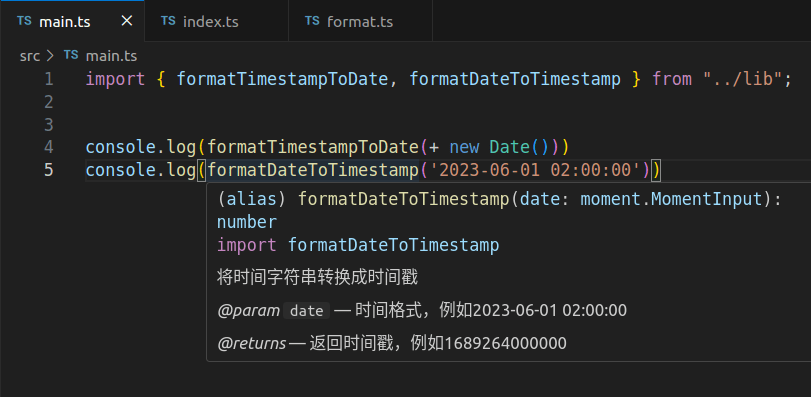Click the Date constructor on line 4

[x=510, y=147]
